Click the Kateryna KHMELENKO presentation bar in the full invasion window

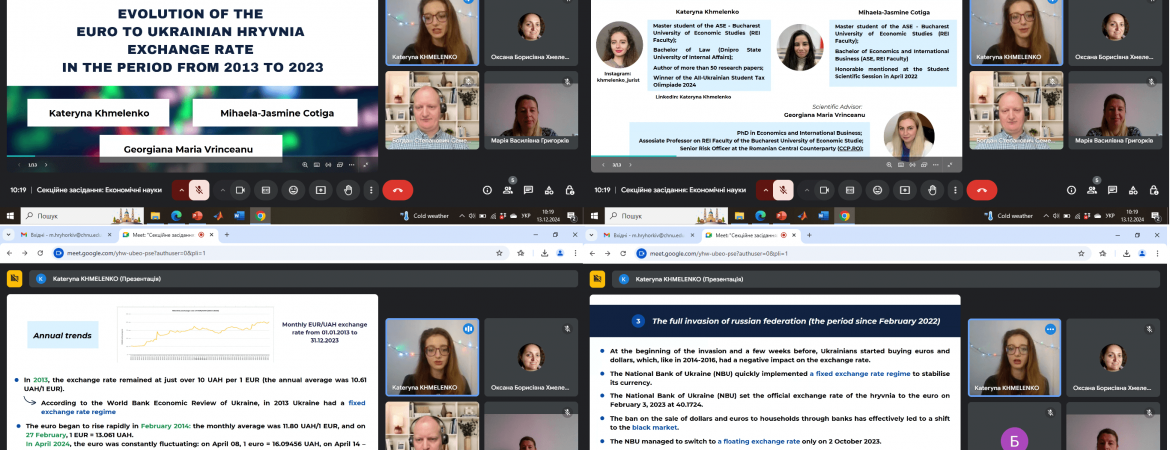point(887,279)
